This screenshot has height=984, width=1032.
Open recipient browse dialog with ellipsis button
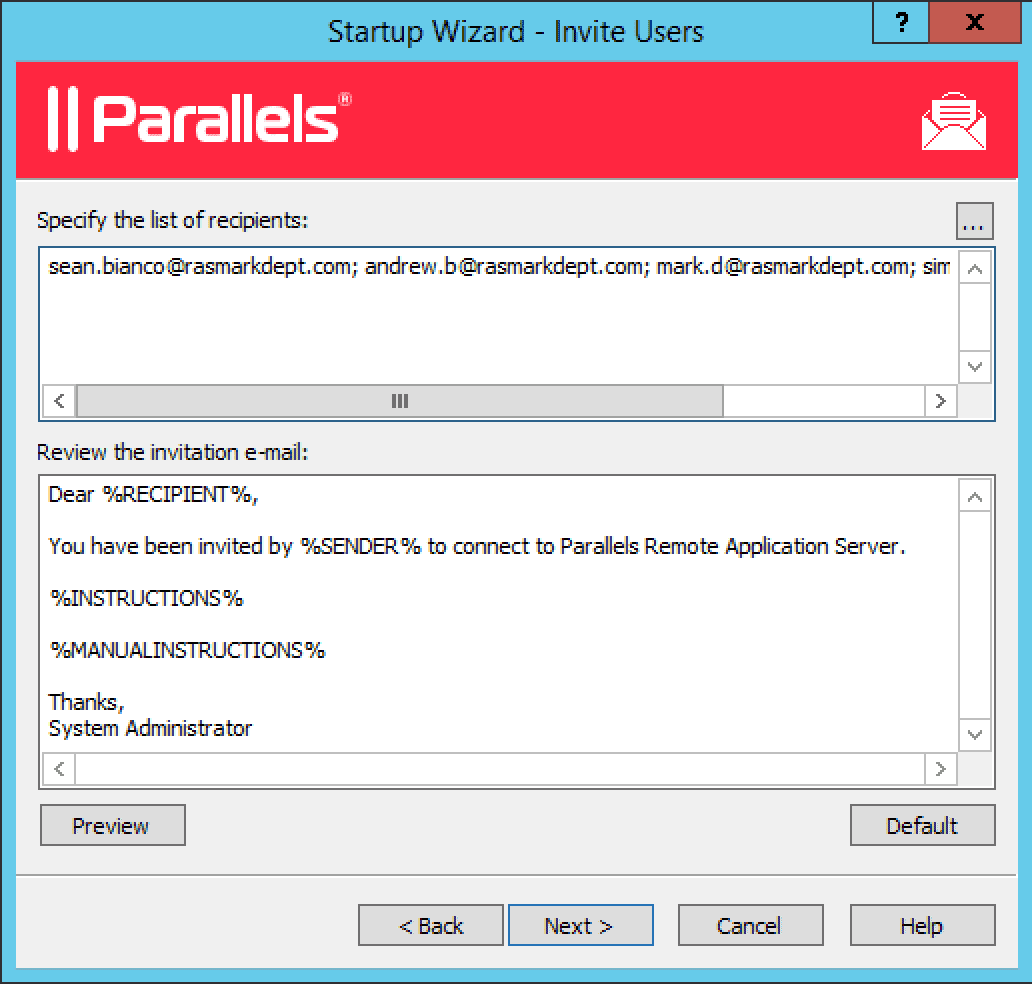pos(974,221)
